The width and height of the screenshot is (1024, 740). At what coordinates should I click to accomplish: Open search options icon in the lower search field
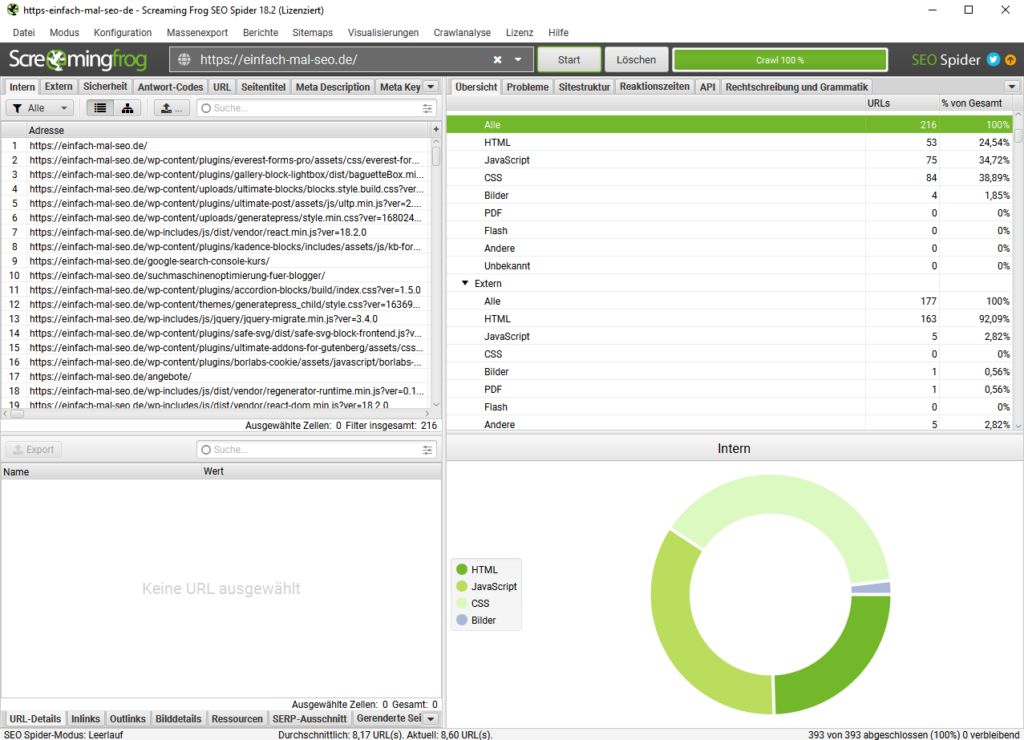pyautogui.click(x=427, y=450)
